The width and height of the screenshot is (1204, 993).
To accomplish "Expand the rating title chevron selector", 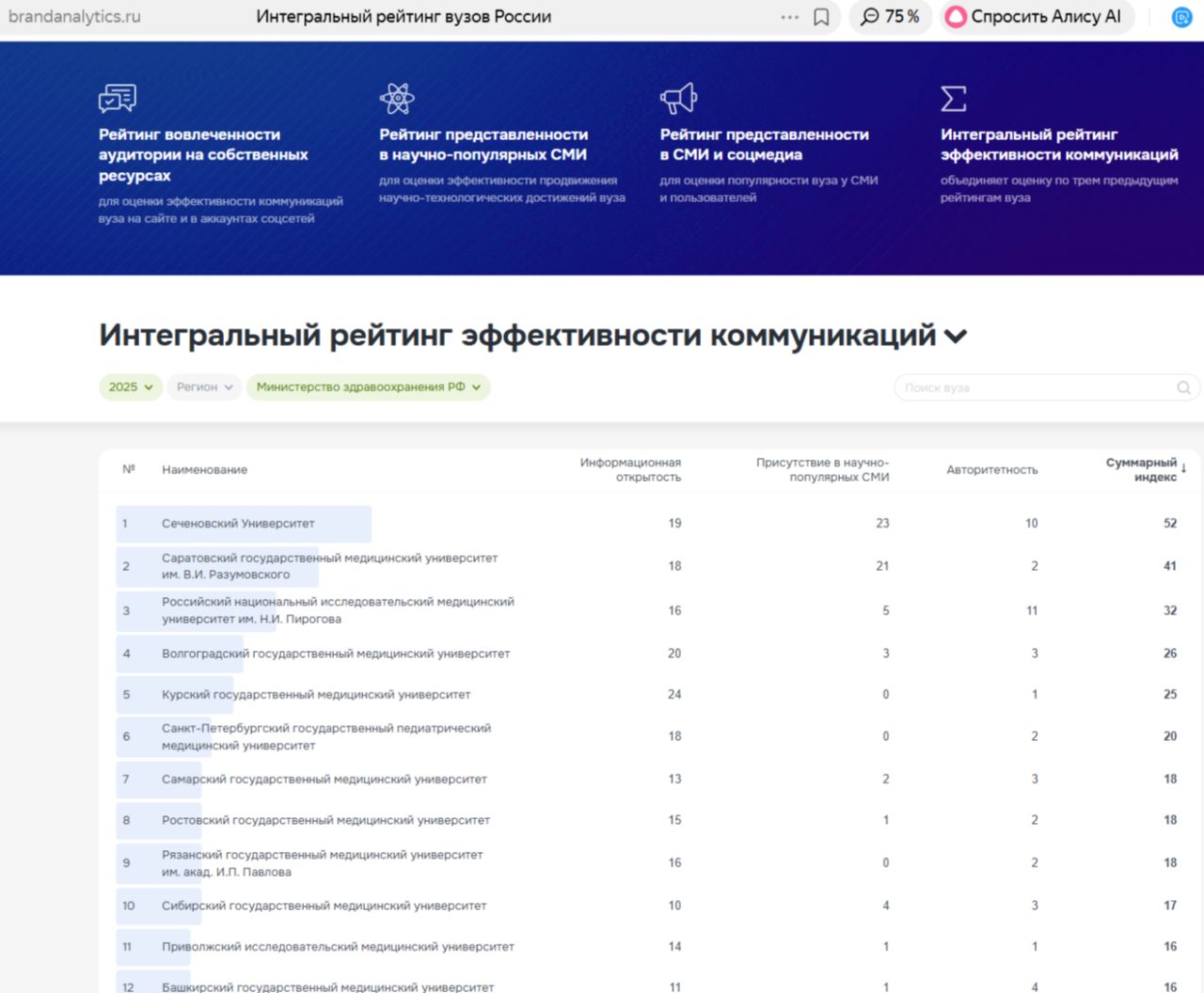I will (x=956, y=337).
